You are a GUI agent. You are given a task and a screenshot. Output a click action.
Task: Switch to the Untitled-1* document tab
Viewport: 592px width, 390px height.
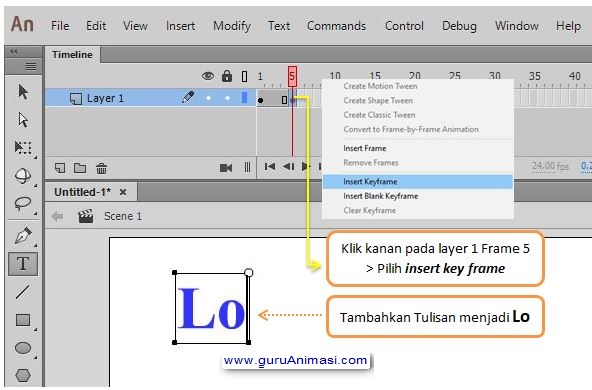tap(83, 192)
